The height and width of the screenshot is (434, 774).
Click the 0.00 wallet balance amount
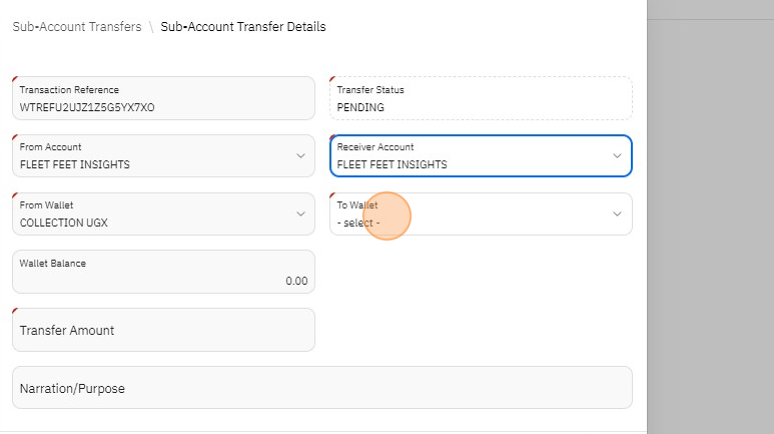[x=296, y=281]
